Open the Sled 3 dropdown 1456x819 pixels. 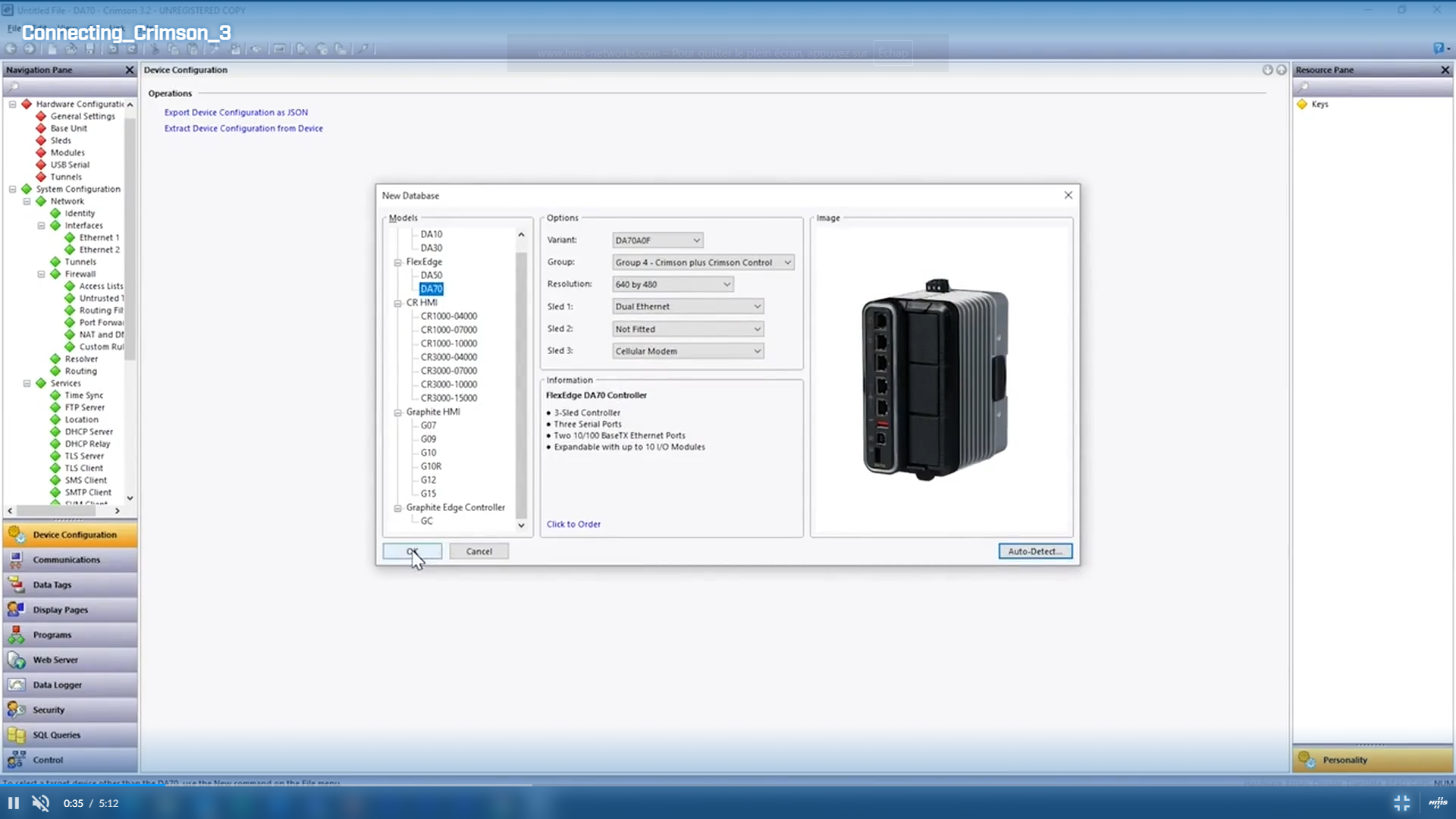[x=688, y=351]
